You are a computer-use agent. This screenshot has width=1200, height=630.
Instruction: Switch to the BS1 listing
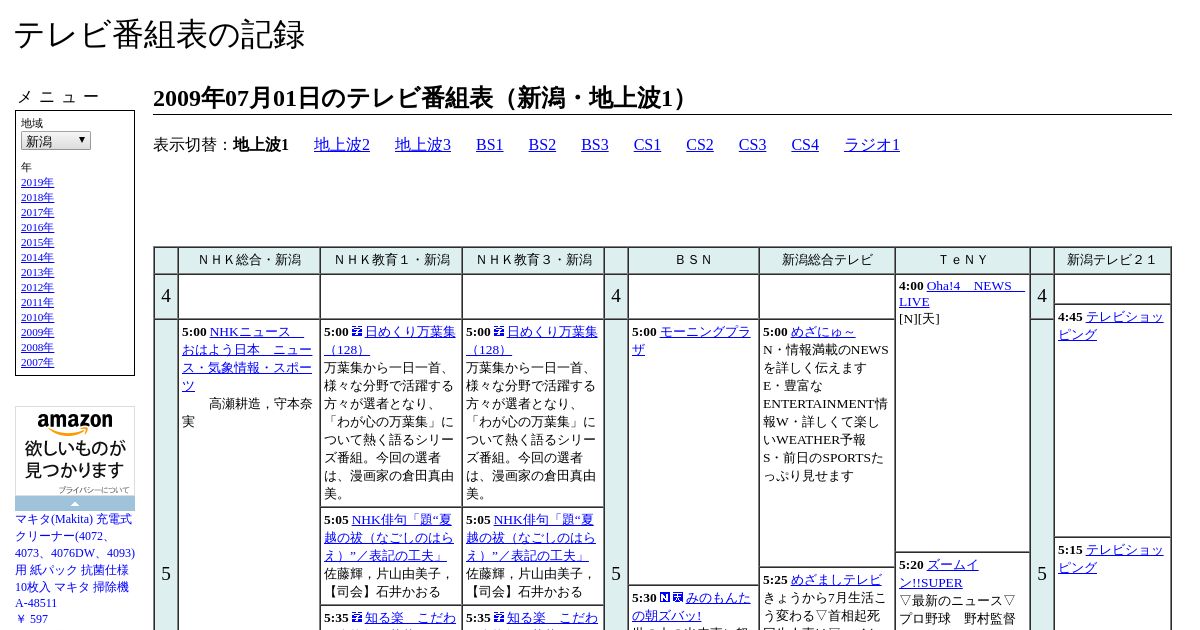click(490, 145)
